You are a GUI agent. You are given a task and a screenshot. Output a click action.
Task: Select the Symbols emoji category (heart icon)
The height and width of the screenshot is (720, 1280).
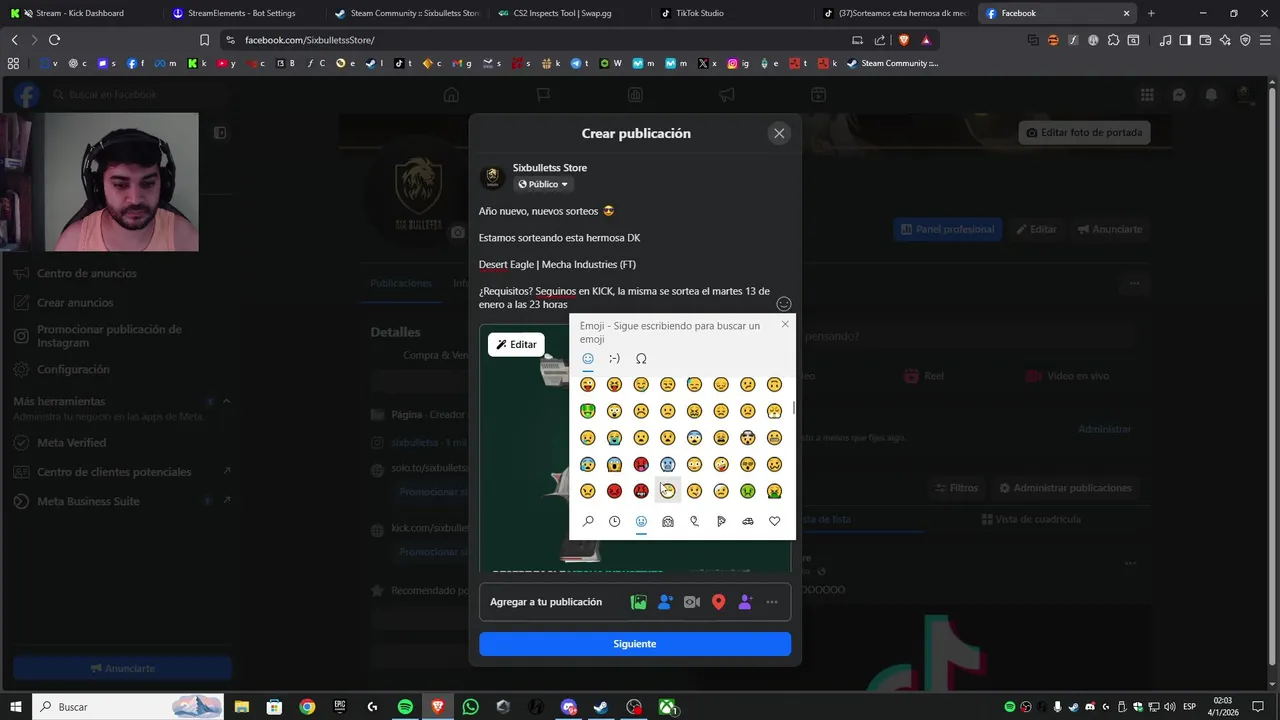click(x=774, y=521)
